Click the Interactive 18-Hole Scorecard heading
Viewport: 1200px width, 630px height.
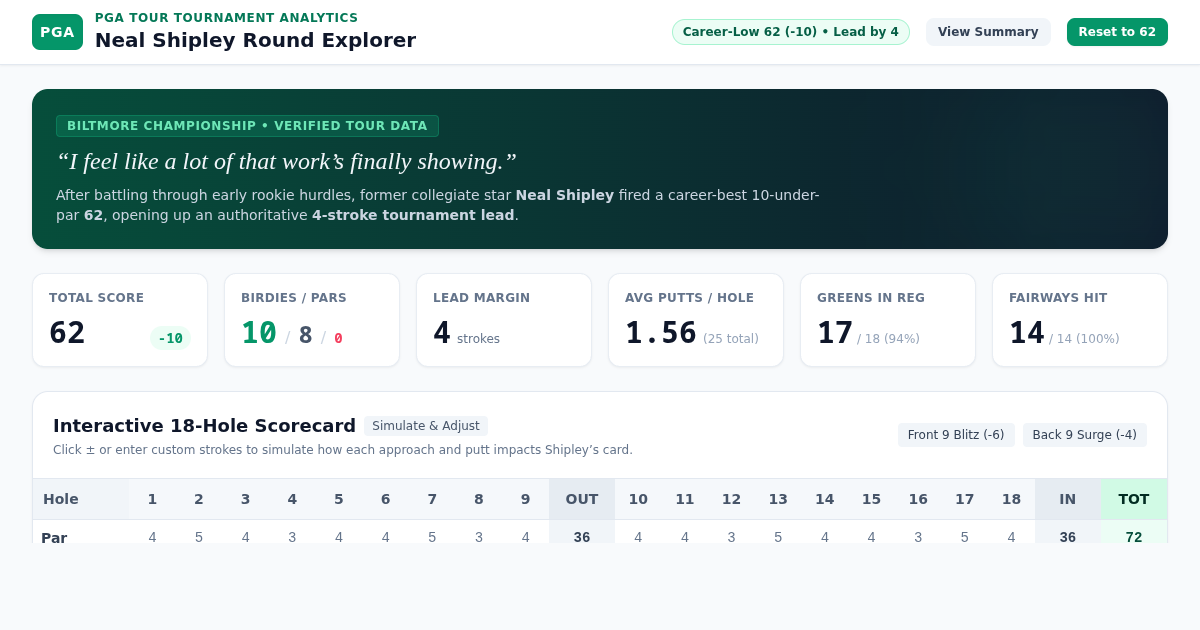pyautogui.click(x=204, y=425)
